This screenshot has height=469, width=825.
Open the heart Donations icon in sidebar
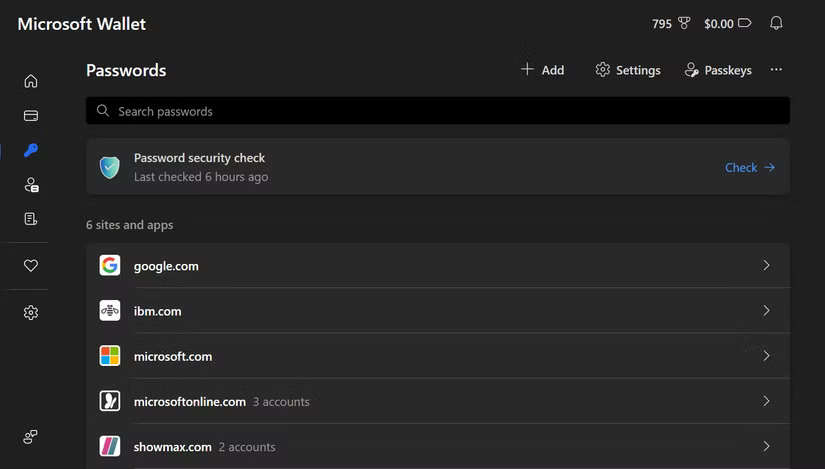pos(31,266)
